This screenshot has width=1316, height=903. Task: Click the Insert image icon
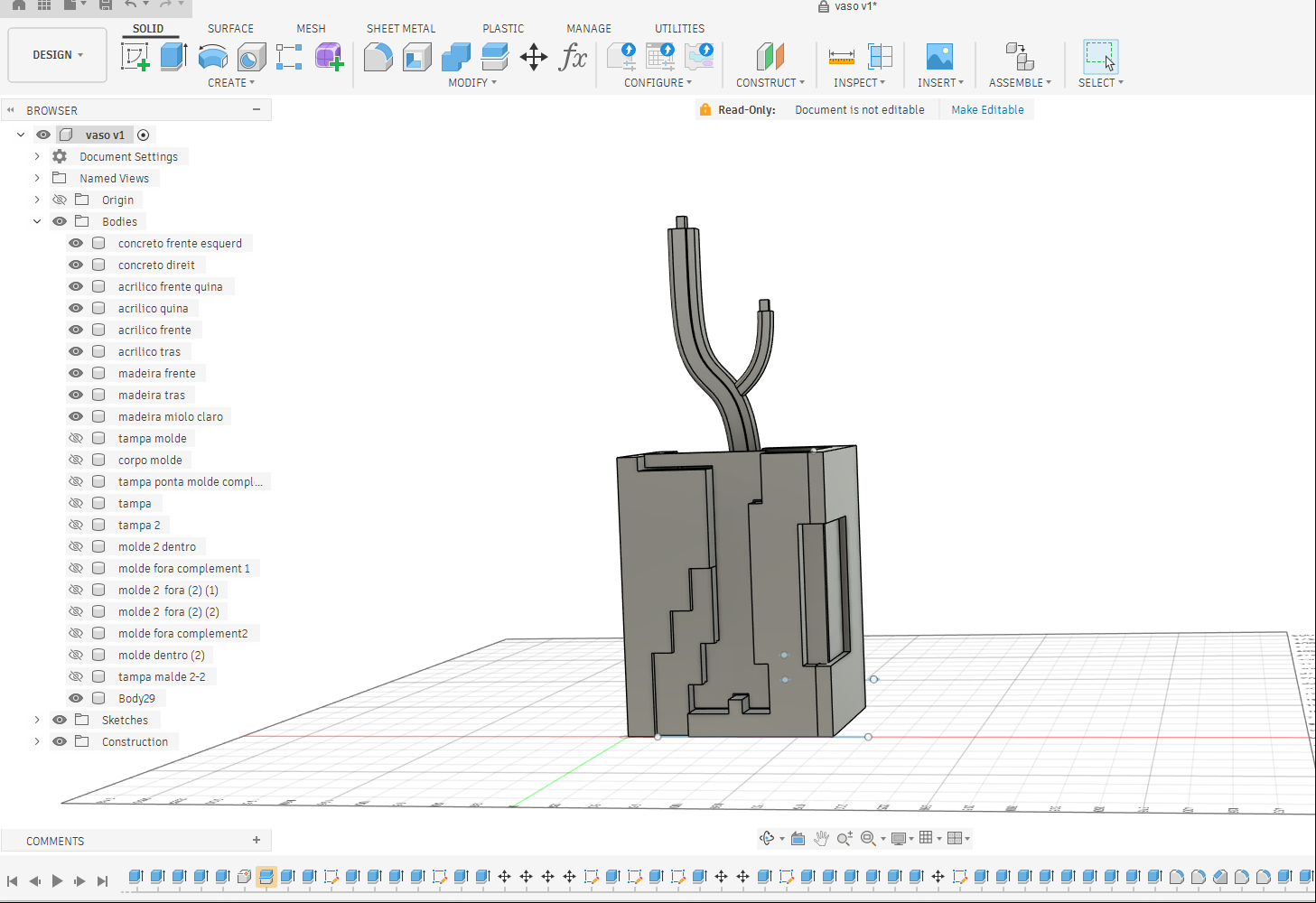939,57
